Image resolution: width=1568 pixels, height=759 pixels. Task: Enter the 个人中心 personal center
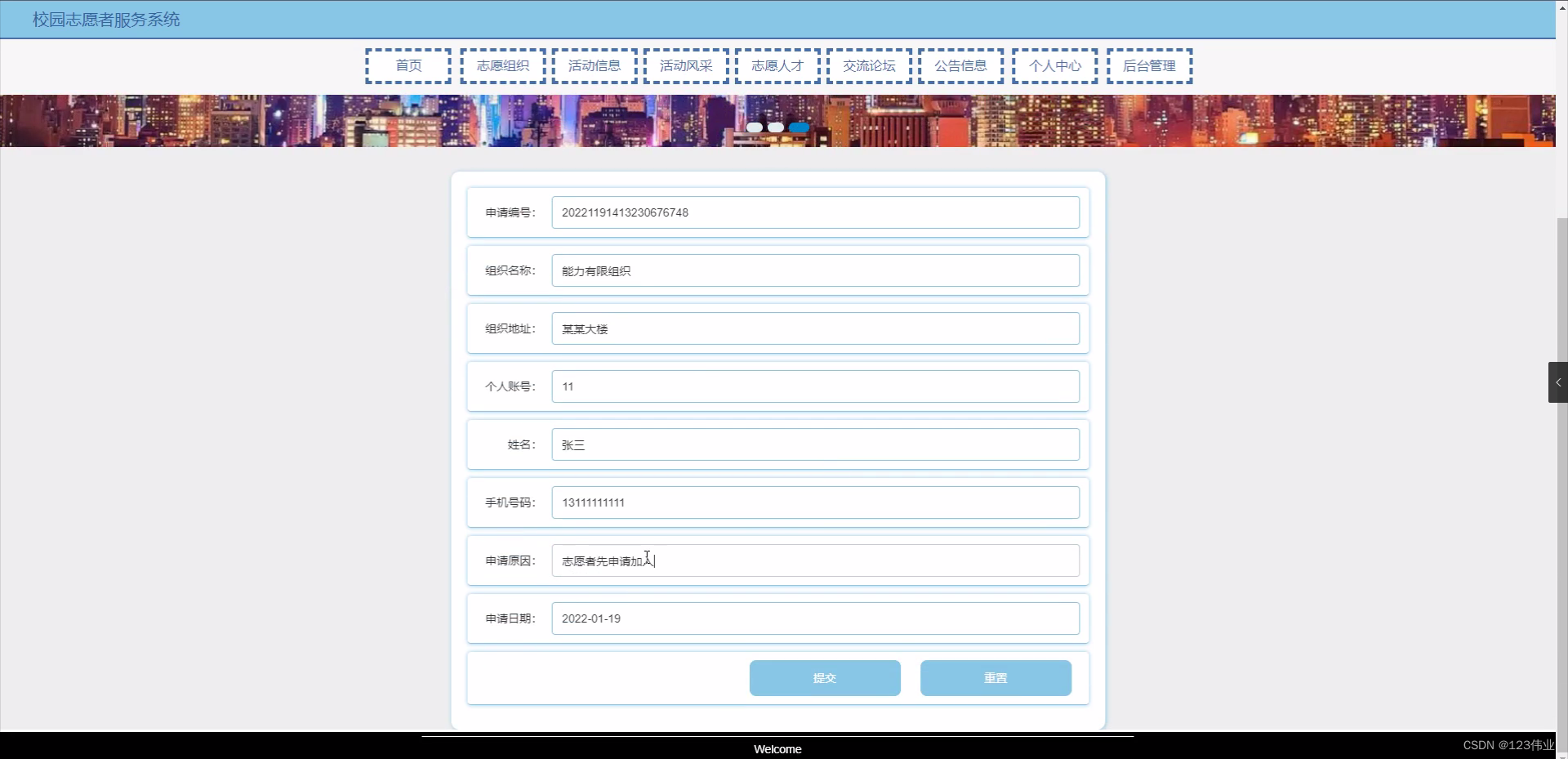1053,66
